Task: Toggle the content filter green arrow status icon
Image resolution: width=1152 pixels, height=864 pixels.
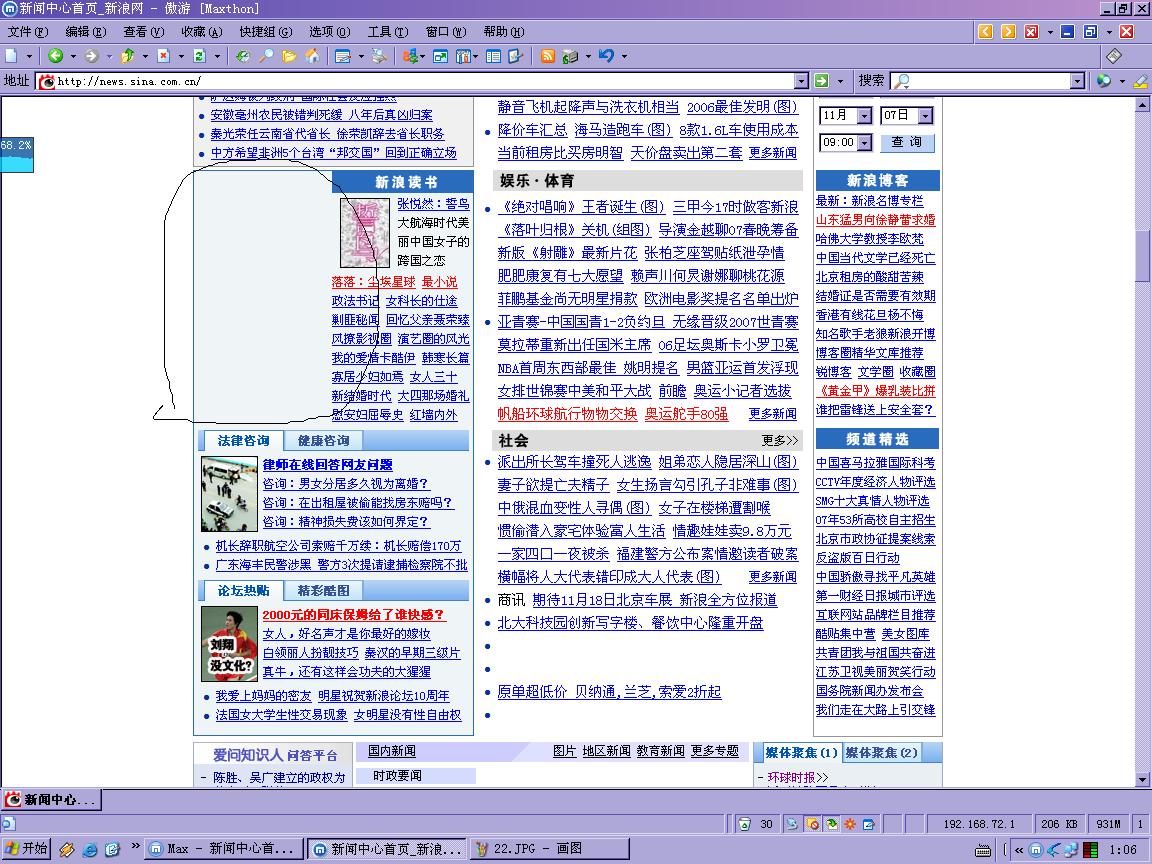Action: [831, 824]
